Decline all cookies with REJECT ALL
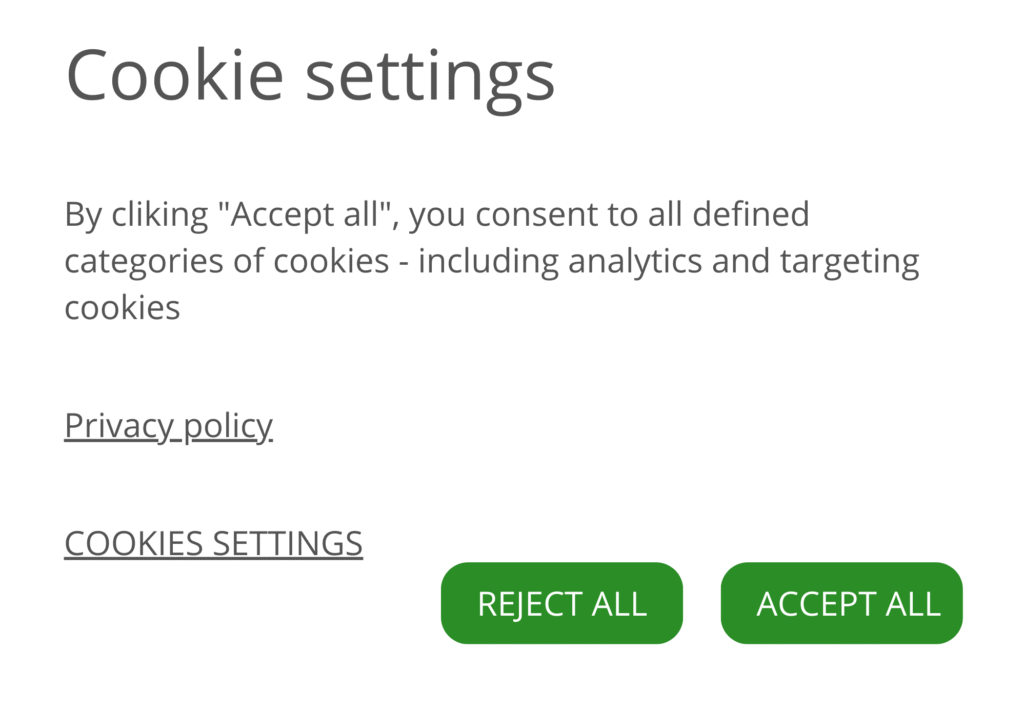This screenshot has height=708, width=1024. 561,603
